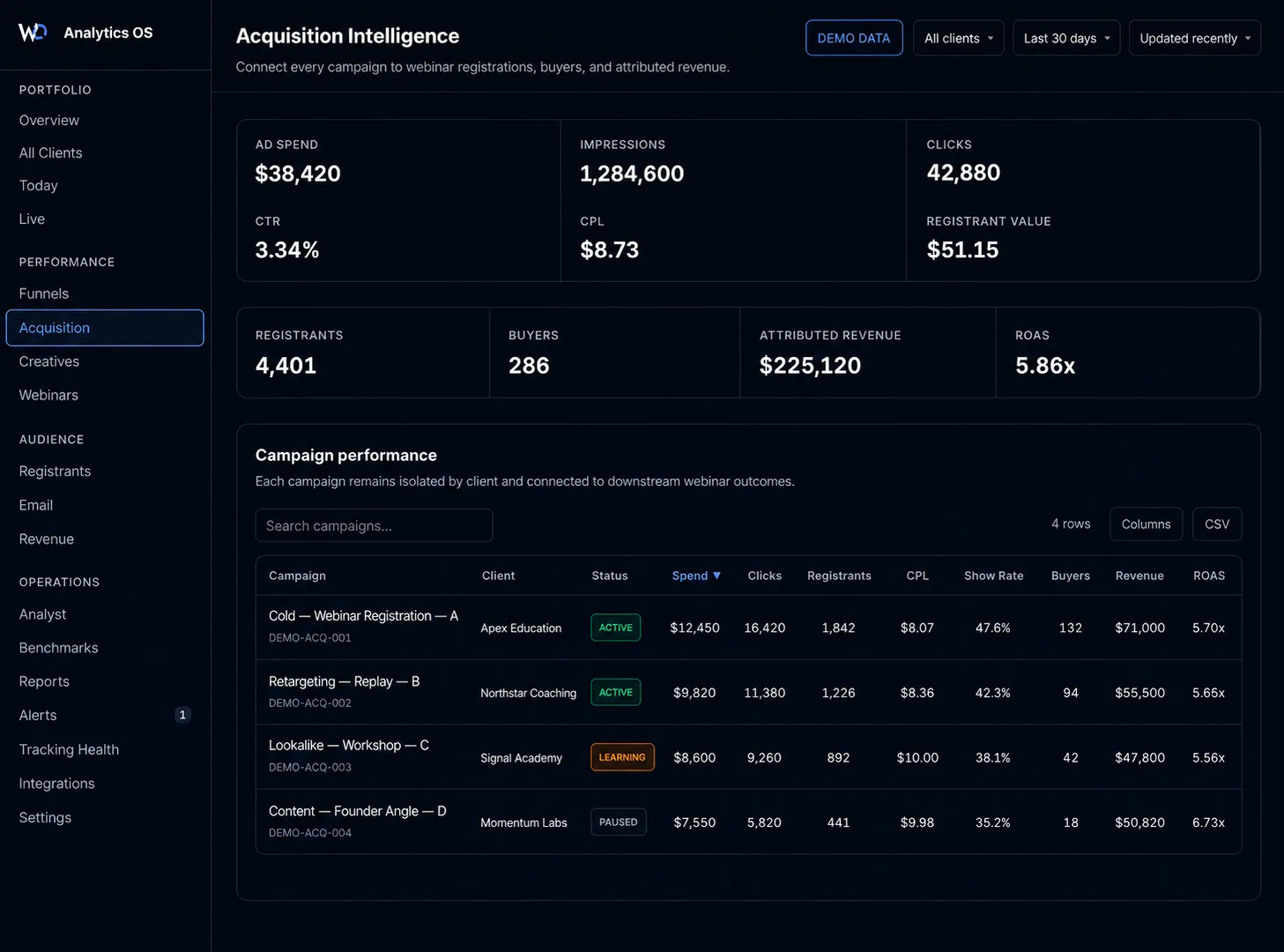Navigate to the Revenue page
This screenshot has width=1284, height=952.
(47, 539)
